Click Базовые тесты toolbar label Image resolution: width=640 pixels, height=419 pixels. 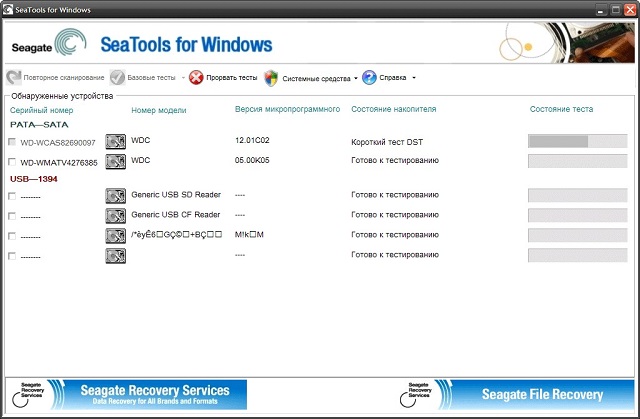(151, 78)
